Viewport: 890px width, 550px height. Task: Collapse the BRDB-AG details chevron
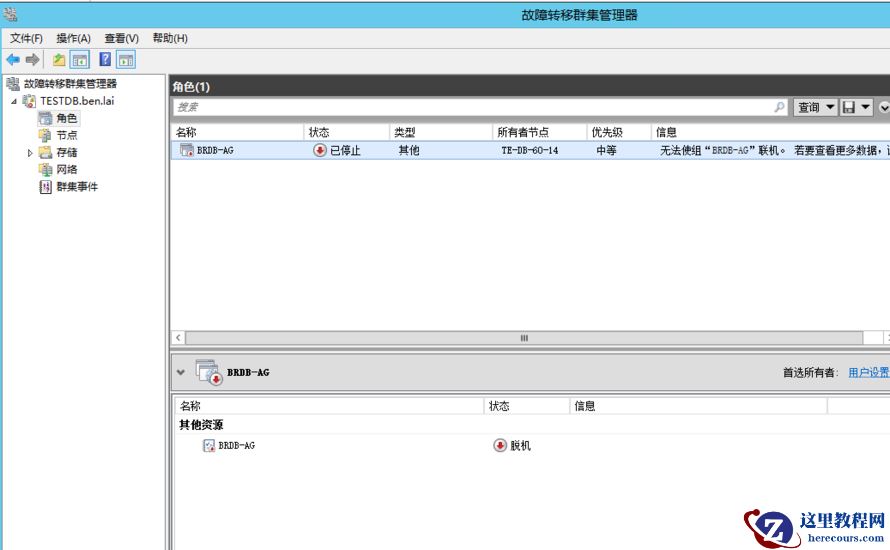point(180,372)
